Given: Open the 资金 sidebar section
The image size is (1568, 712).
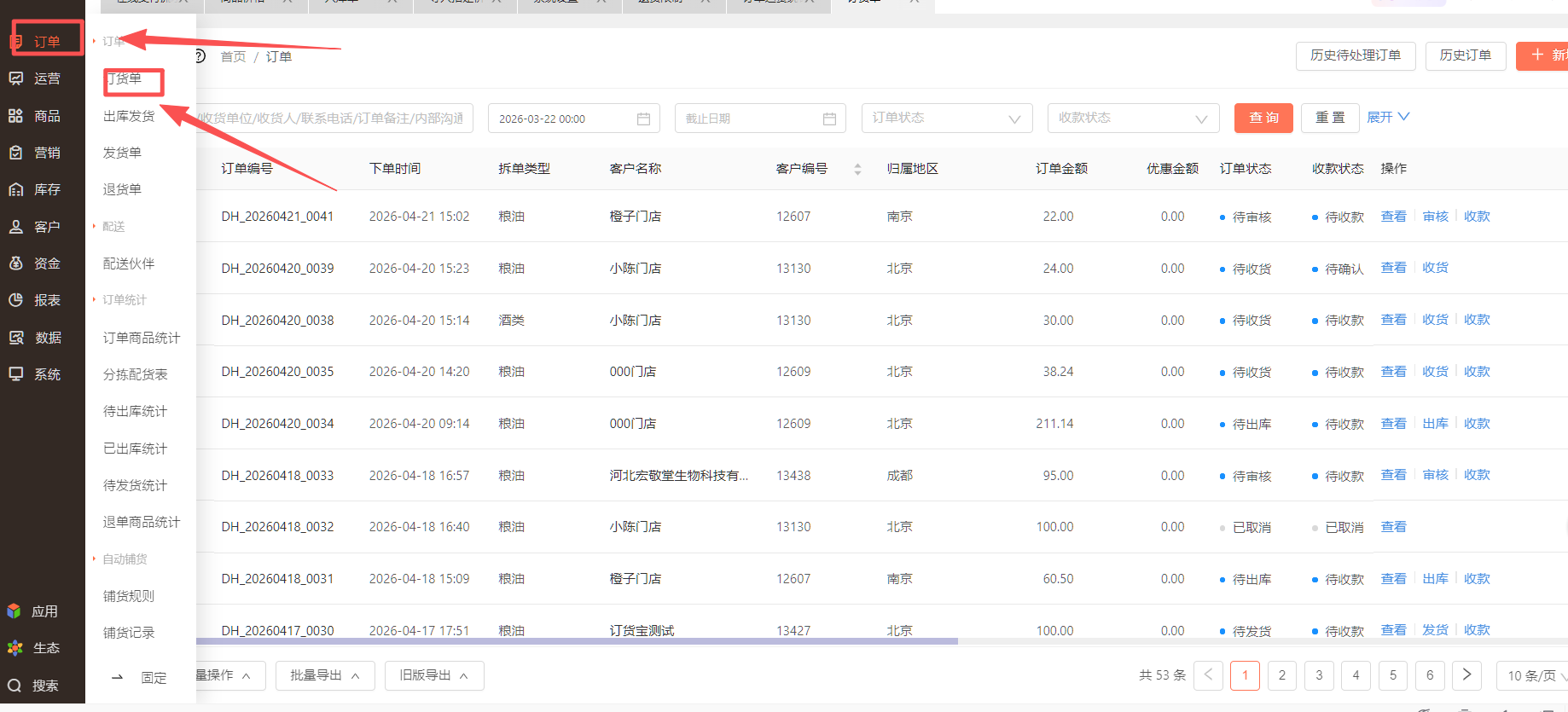Looking at the screenshot, I should (x=36, y=263).
